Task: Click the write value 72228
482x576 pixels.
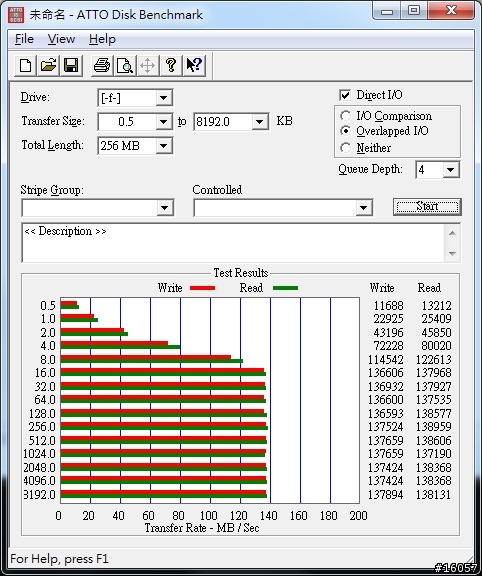Action: click(x=388, y=346)
